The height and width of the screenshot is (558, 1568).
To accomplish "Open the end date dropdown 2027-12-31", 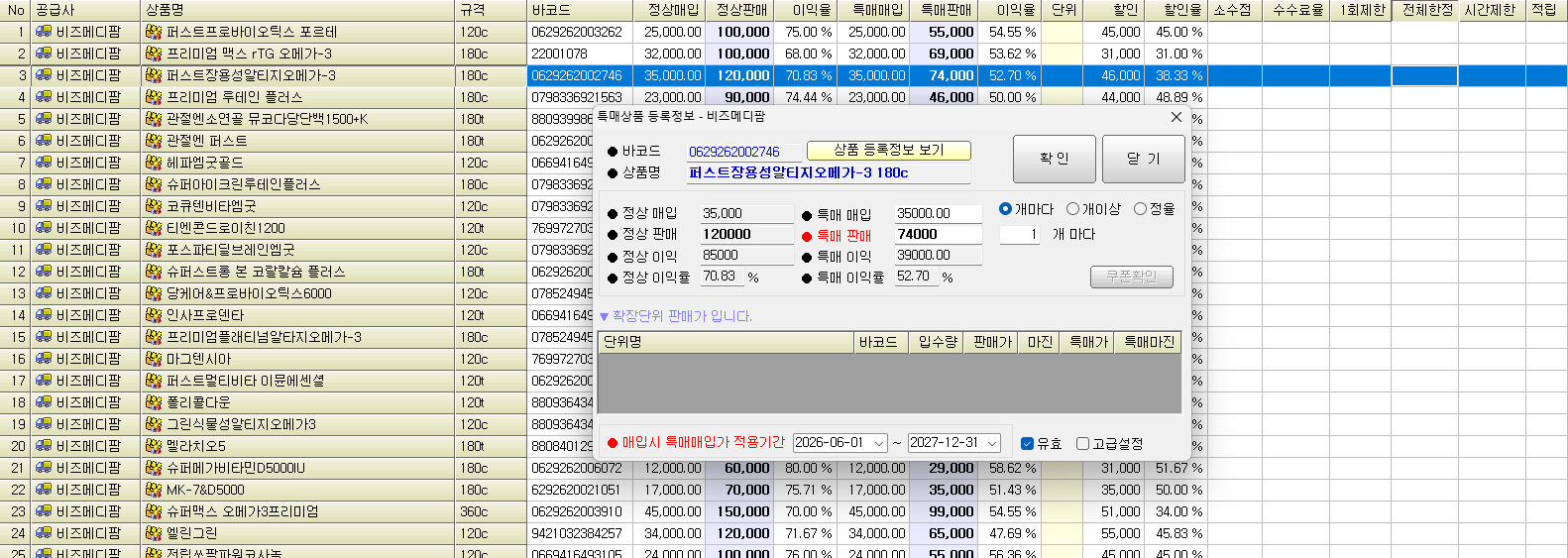I will 992,443.
